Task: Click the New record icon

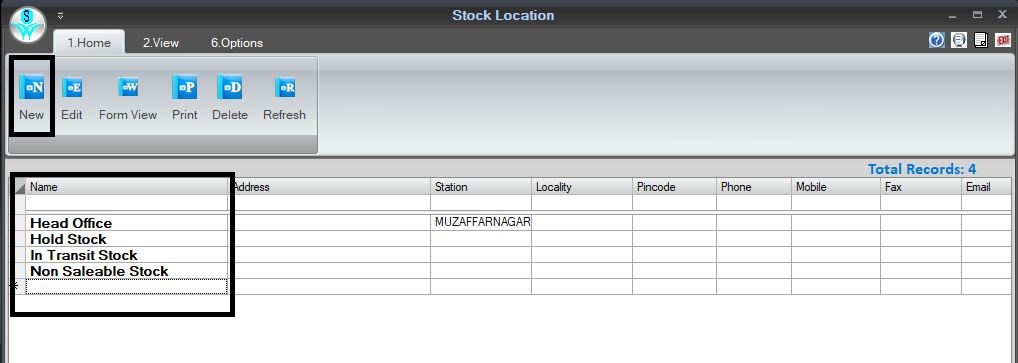Action: point(31,87)
